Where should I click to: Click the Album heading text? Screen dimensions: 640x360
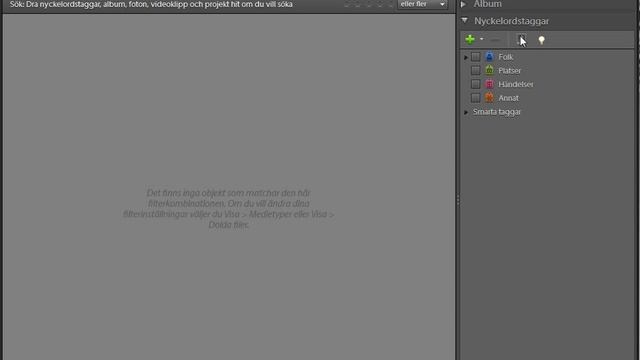pos(487,4)
